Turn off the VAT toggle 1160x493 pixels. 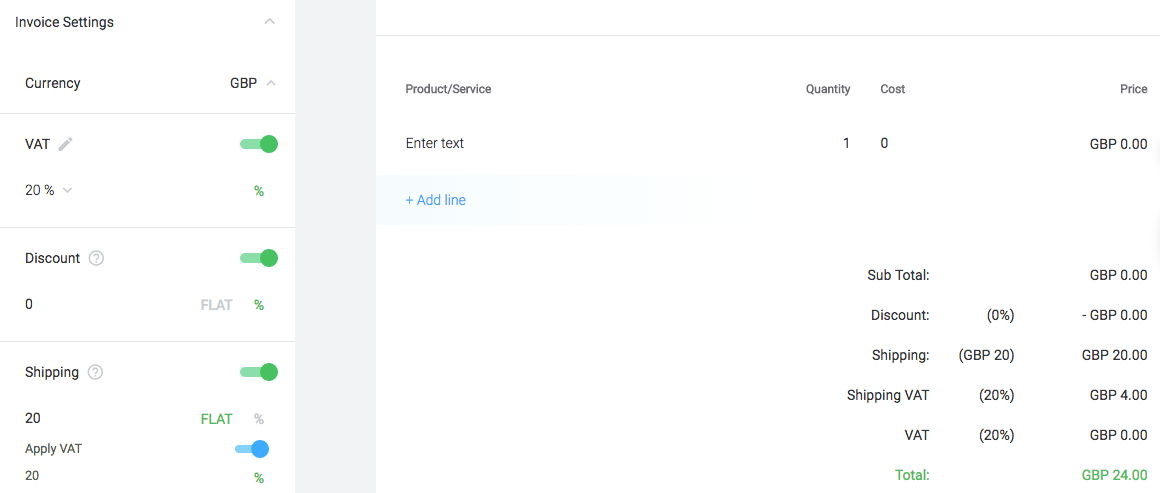pyautogui.click(x=259, y=144)
